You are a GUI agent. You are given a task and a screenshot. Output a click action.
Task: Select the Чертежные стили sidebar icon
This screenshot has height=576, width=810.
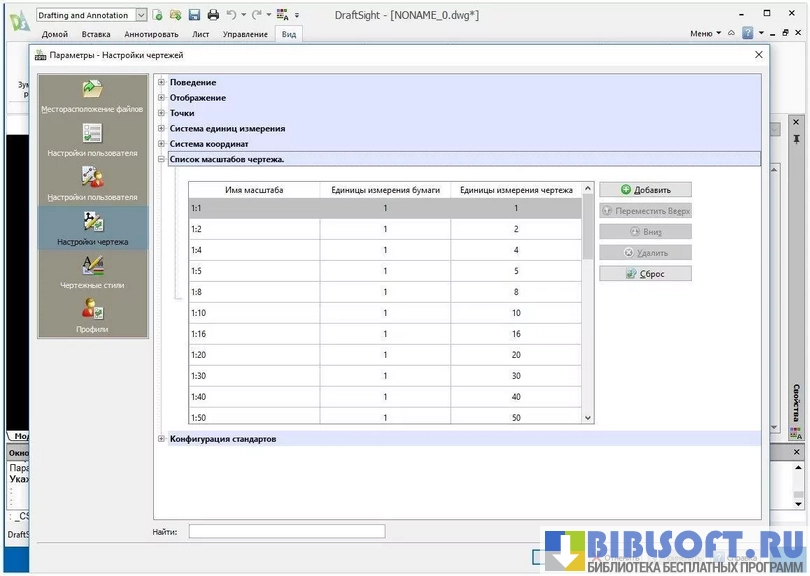click(92, 267)
